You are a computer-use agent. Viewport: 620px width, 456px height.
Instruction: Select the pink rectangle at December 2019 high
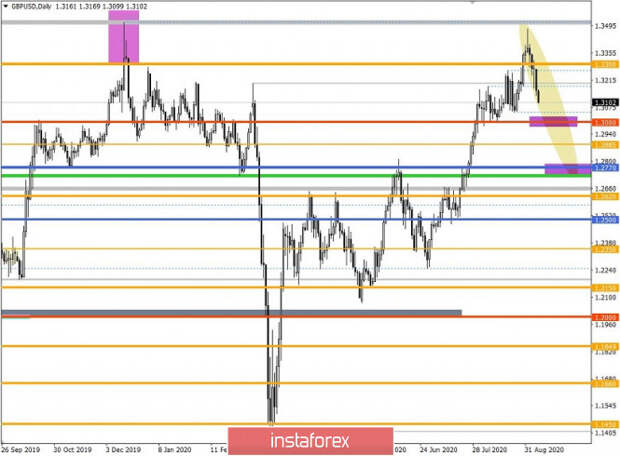click(124, 43)
